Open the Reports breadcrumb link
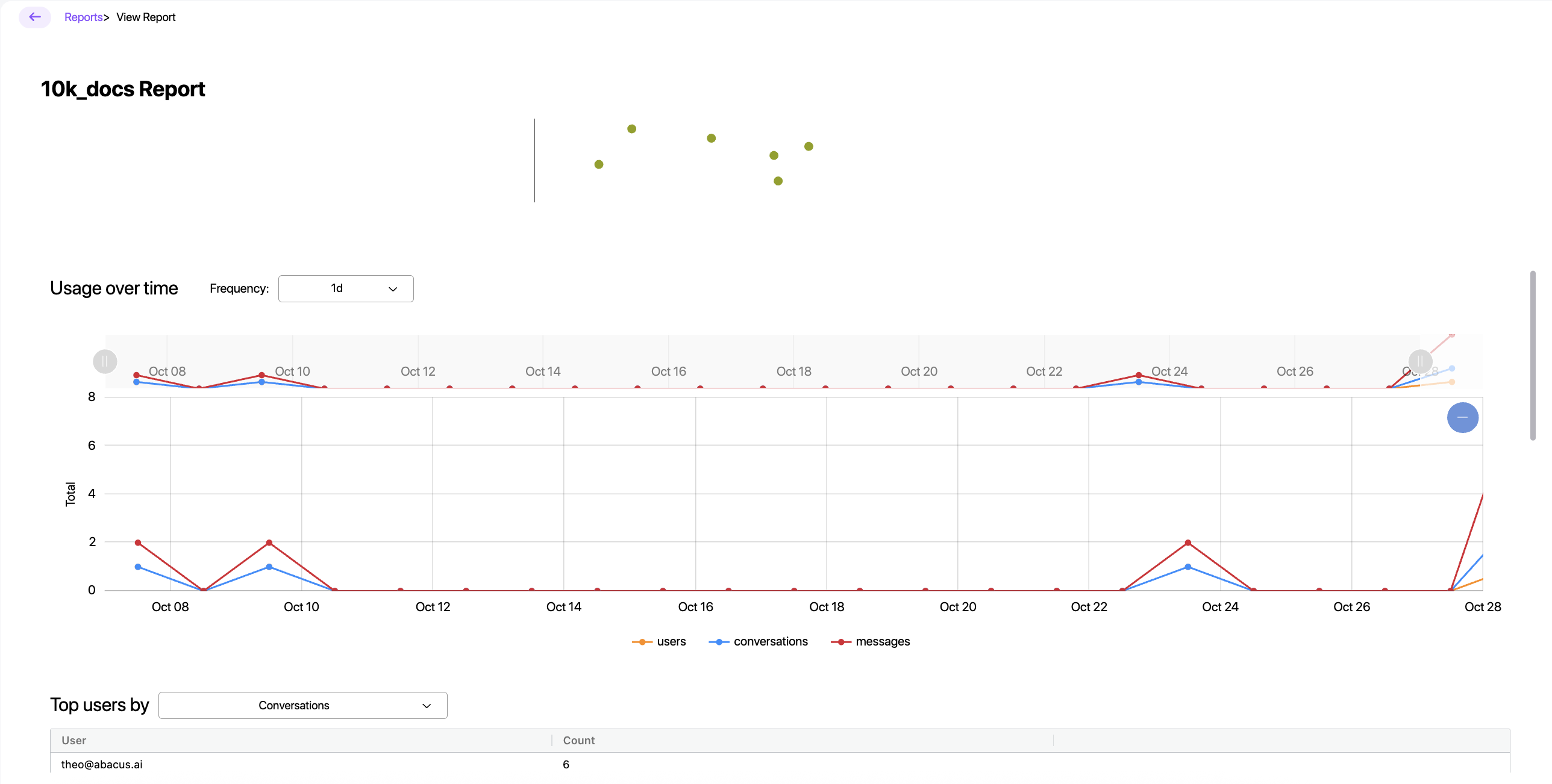 tap(83, 17)
